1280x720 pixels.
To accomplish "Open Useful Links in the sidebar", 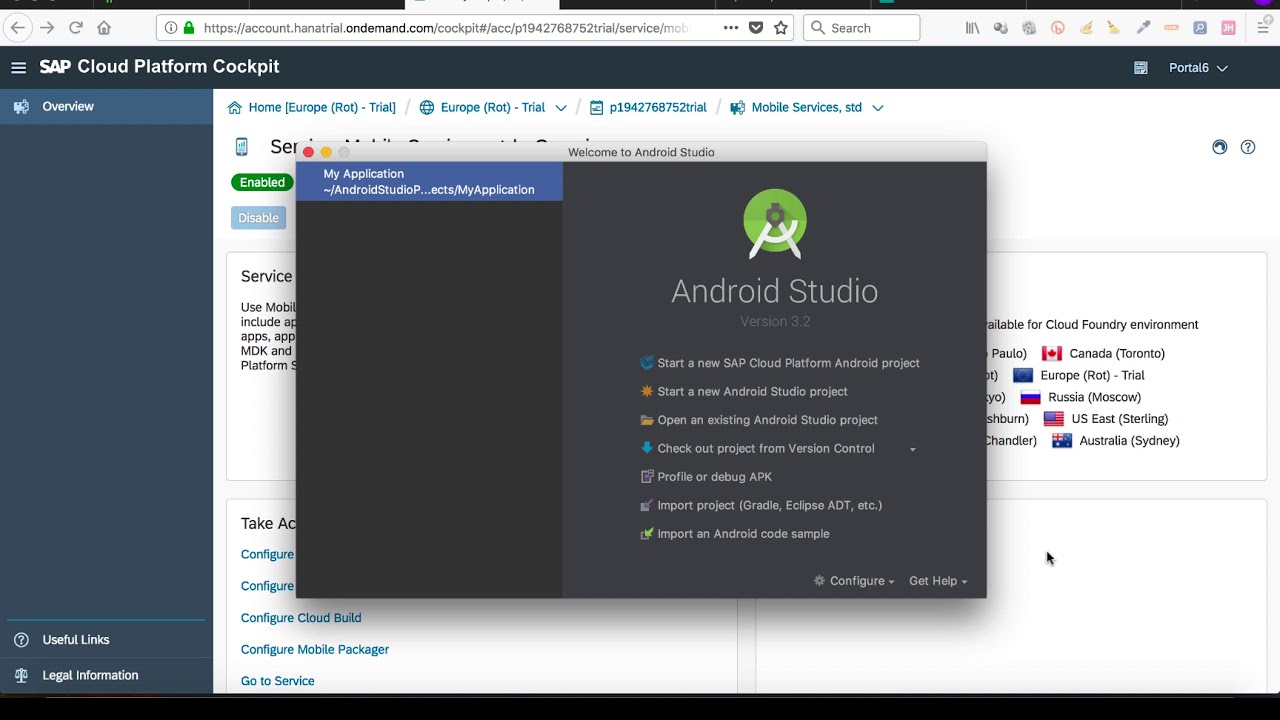I will coord(76,640).
